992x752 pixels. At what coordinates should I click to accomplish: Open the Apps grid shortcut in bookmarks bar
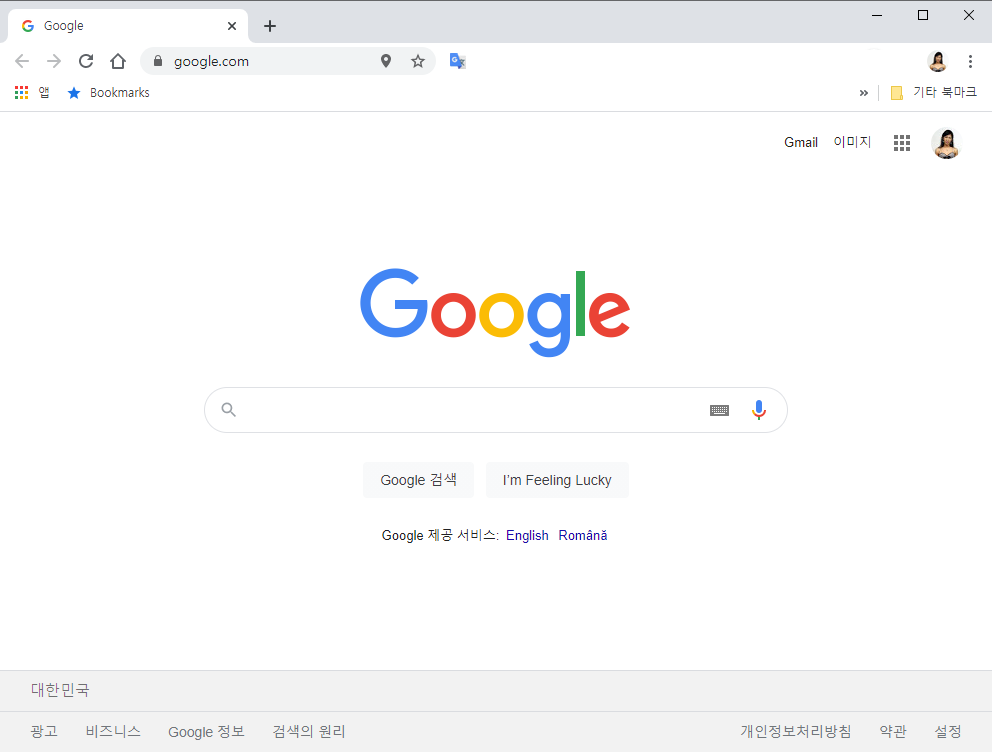pos(32,92)
